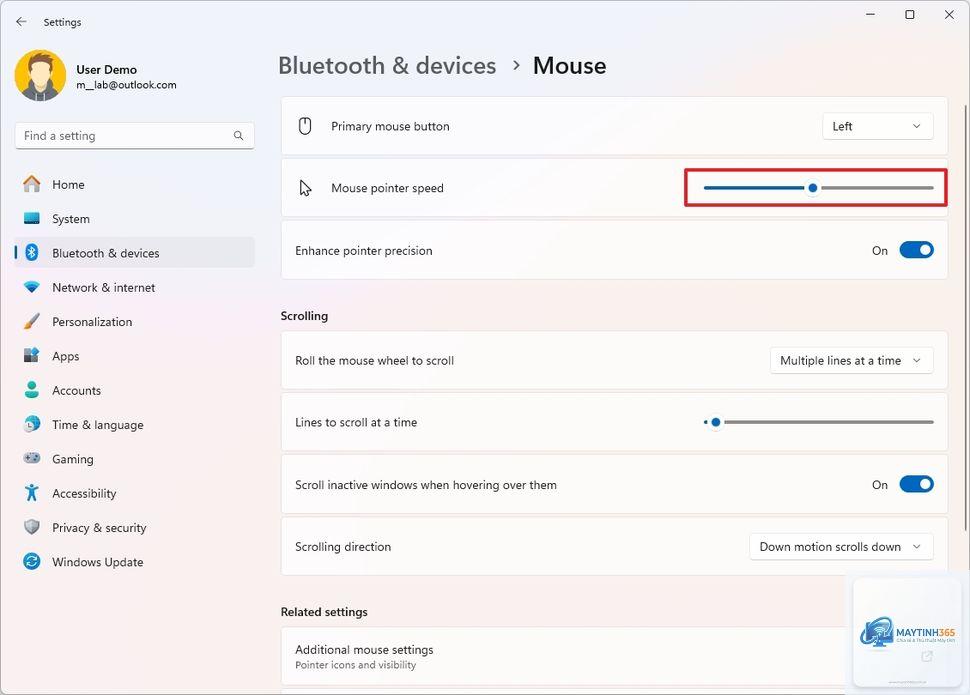Click the pointer icon beside Mouse pointer speed
The width and height of the screenshot is (970, 695).
point(305,188)
